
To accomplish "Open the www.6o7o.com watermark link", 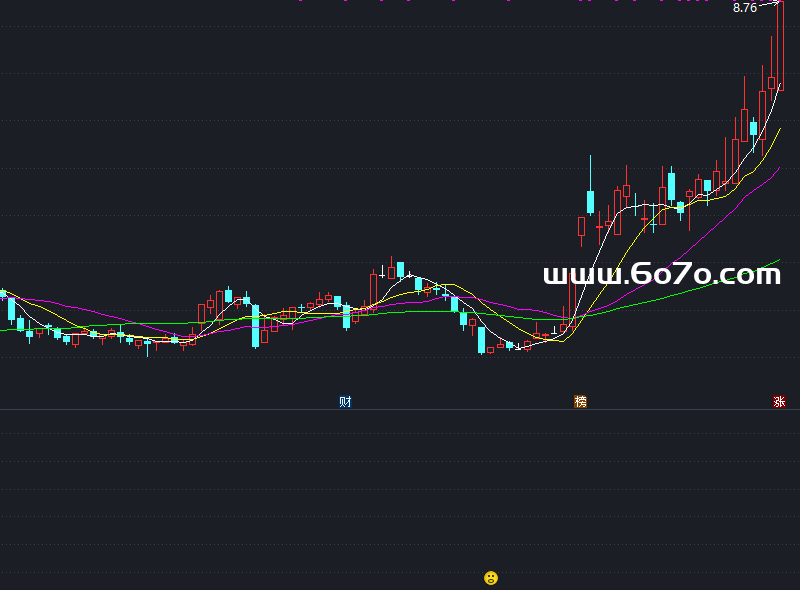I will [661, 275].
